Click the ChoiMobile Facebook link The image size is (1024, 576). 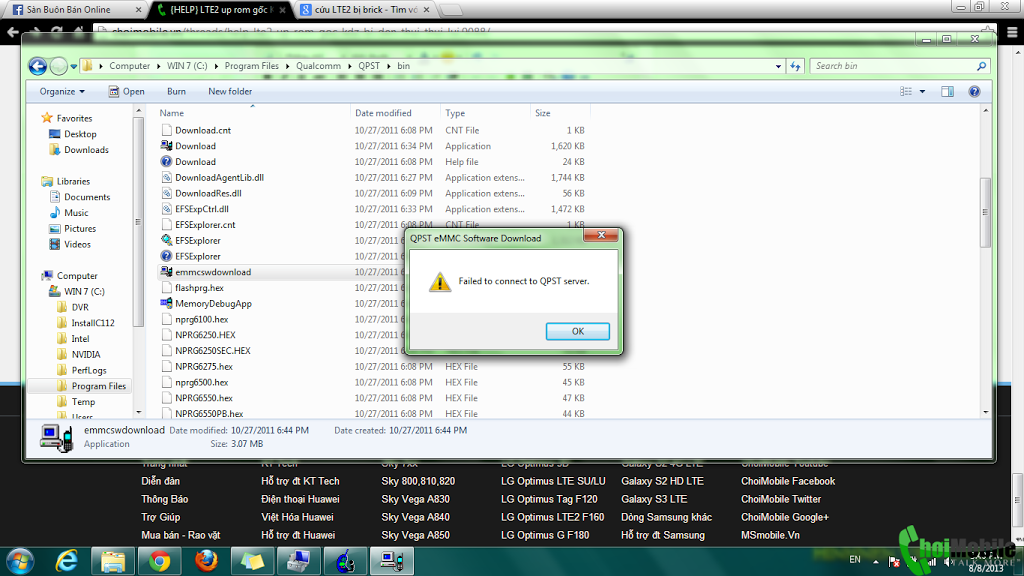click(787, 481)
